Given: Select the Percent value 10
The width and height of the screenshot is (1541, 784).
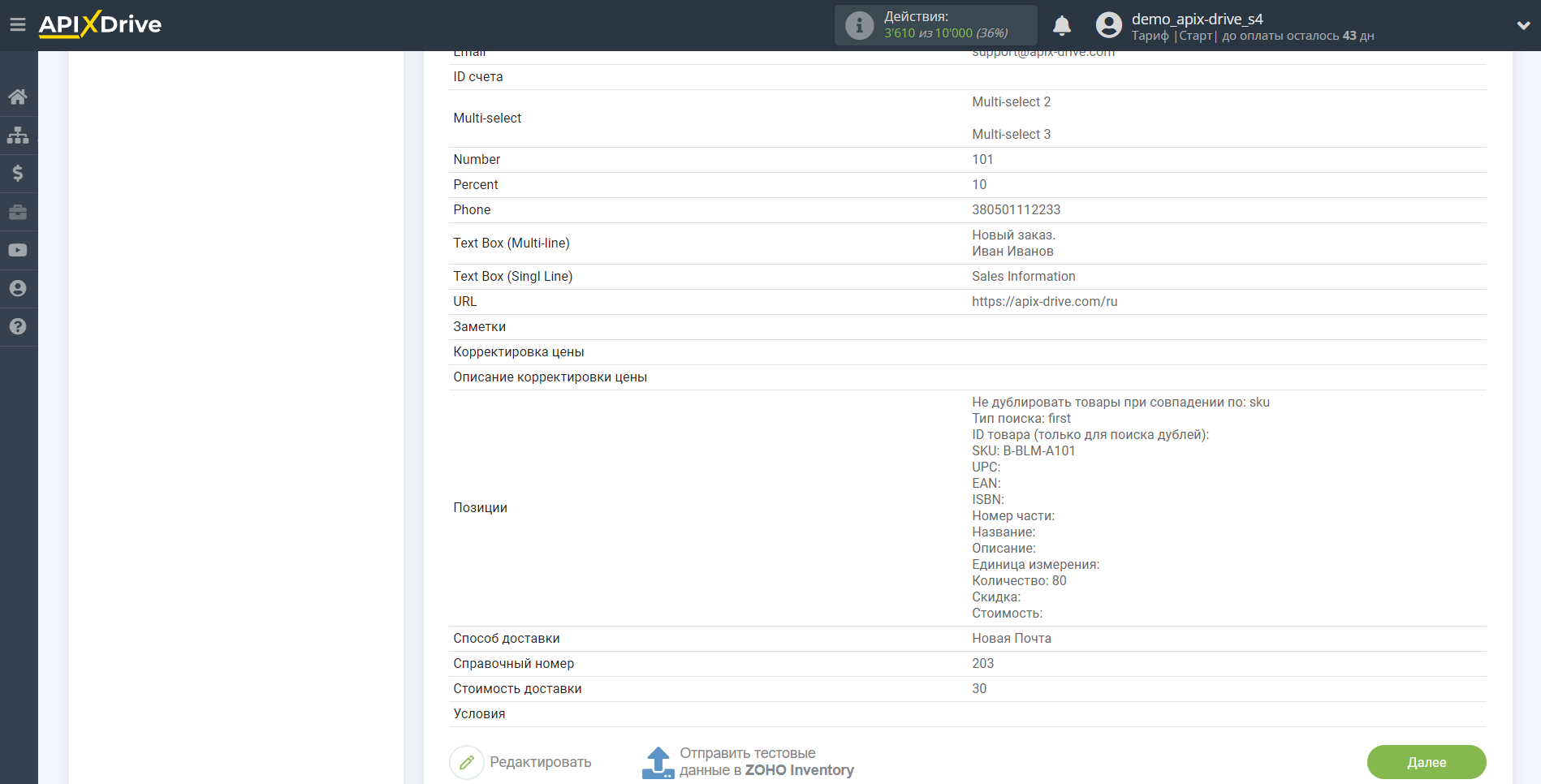Looking at the screenshot, I should (979, 184).
